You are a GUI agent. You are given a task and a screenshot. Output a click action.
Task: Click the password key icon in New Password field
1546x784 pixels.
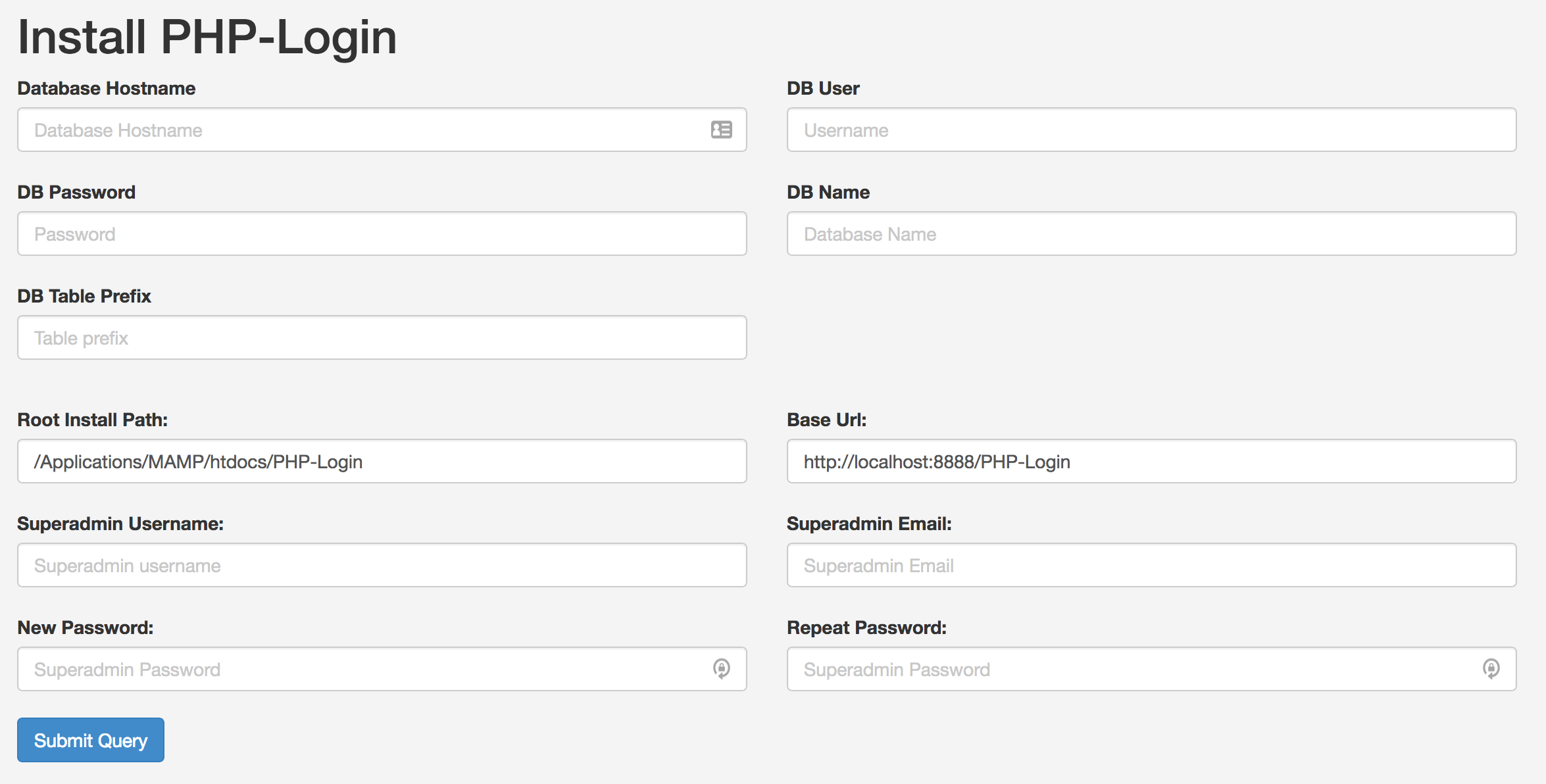click(x=721, y=669)
